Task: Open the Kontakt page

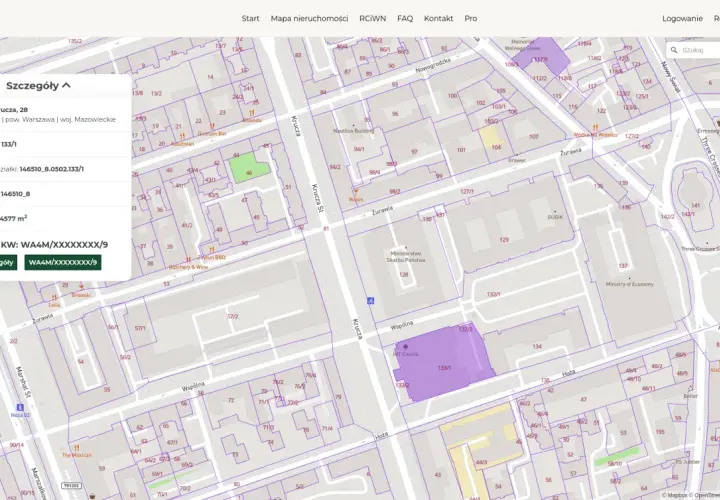Action: click(438, 18)
